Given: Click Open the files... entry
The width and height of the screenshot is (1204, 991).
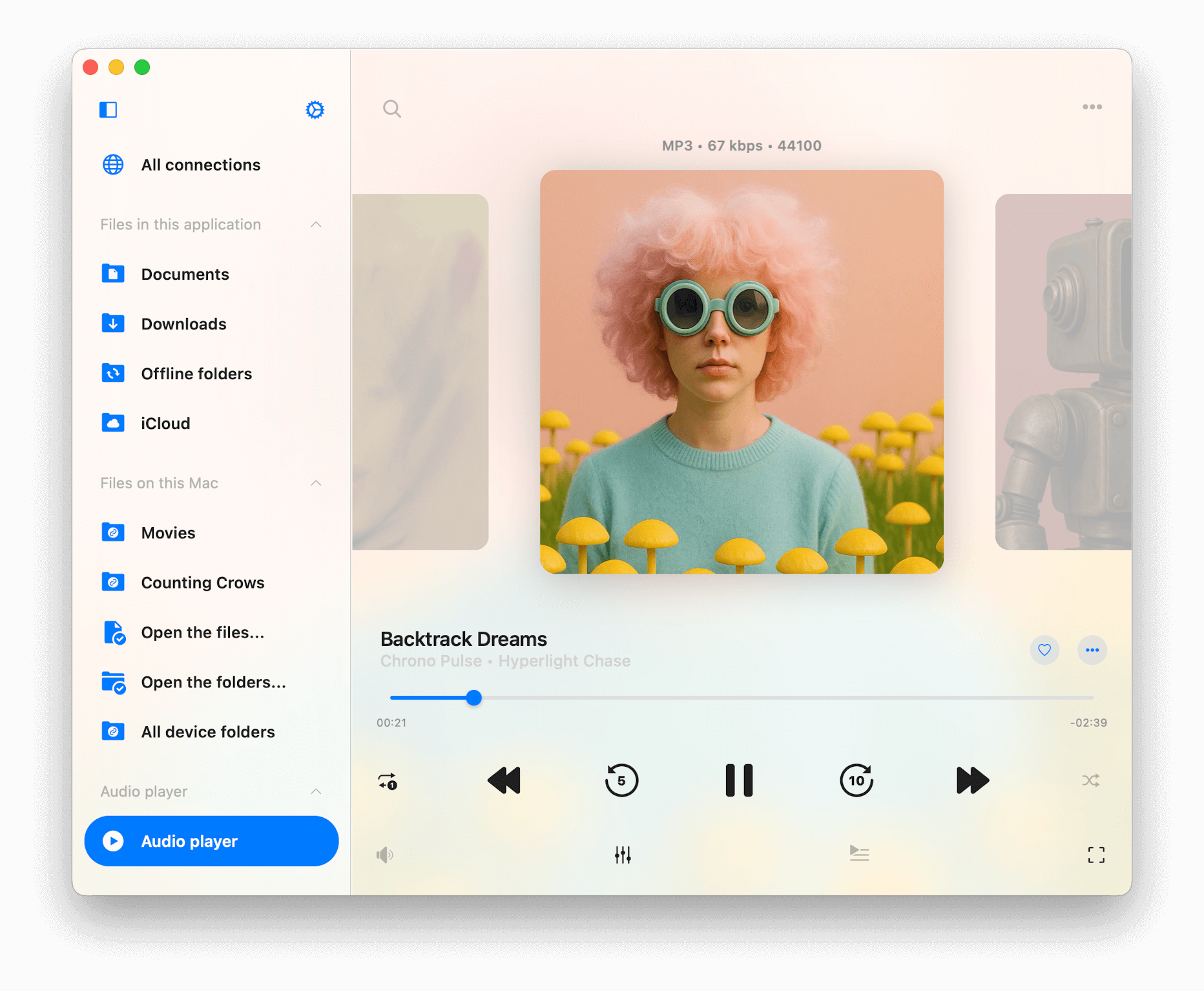Looking at the screenshot, I should (x=202, y=632).
